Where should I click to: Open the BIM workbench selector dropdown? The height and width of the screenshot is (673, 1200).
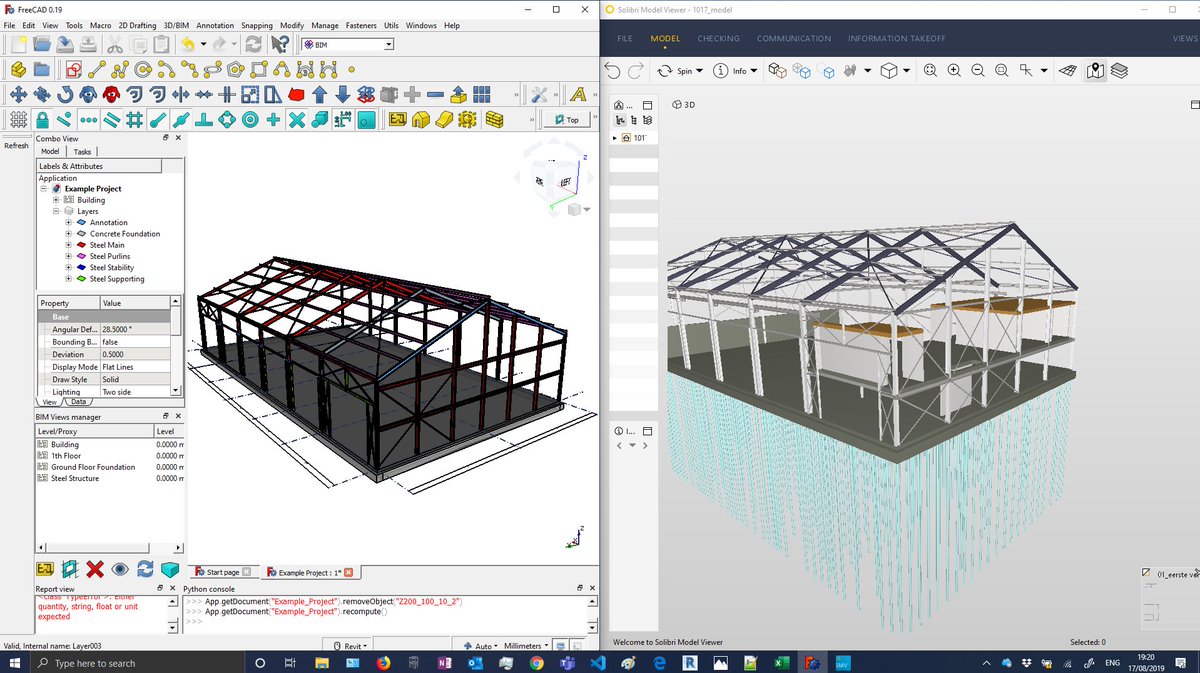tap(347, 45)
